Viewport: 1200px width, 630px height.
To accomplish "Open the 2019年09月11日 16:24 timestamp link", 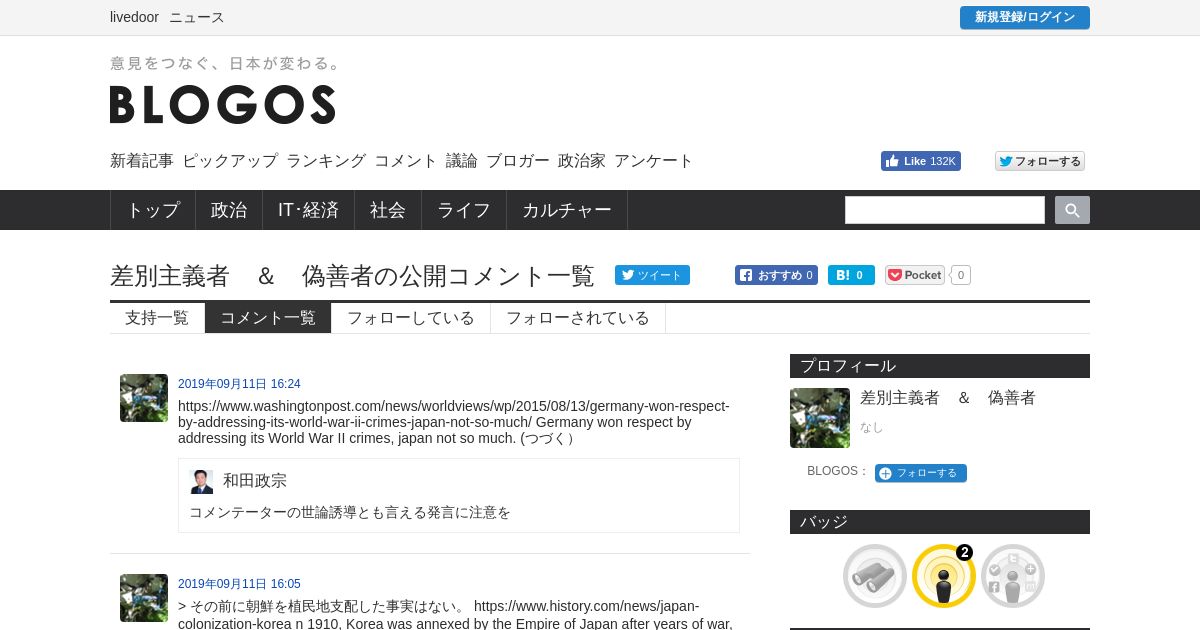I will pos(239,384).
